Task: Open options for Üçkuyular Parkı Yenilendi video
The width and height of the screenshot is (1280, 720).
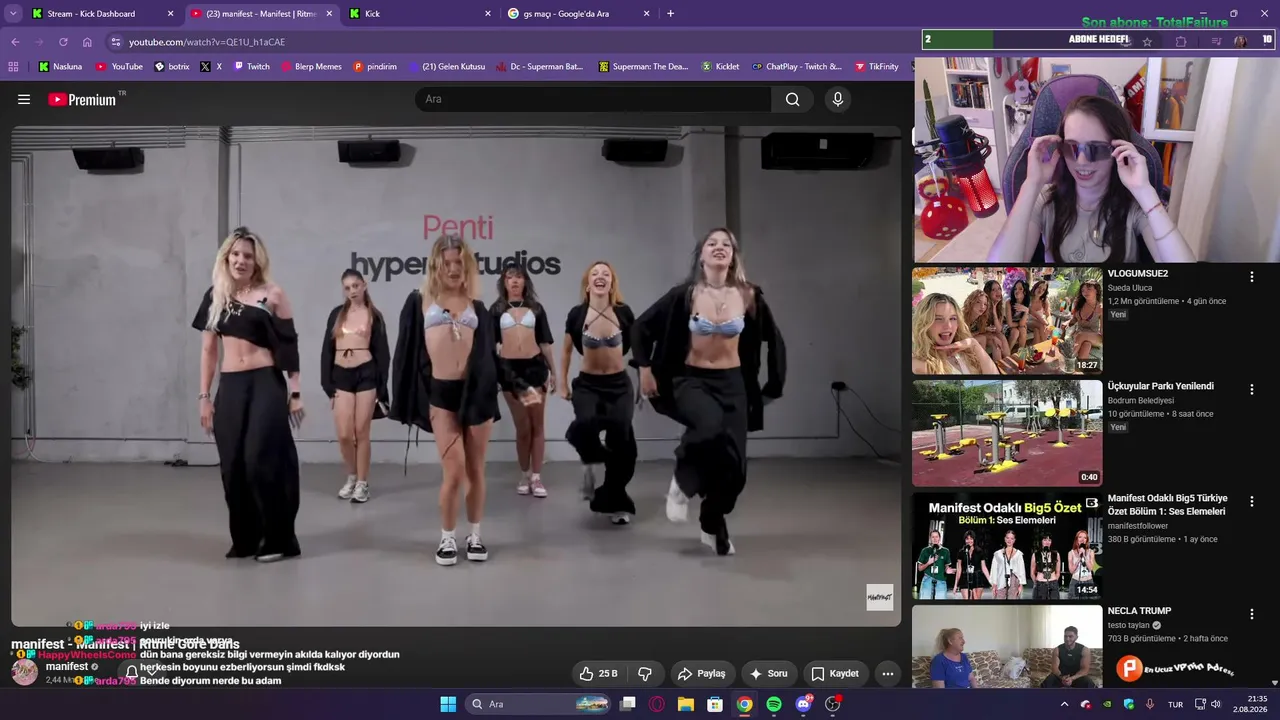Action: pyautogui.click(x=1252, y=389)
